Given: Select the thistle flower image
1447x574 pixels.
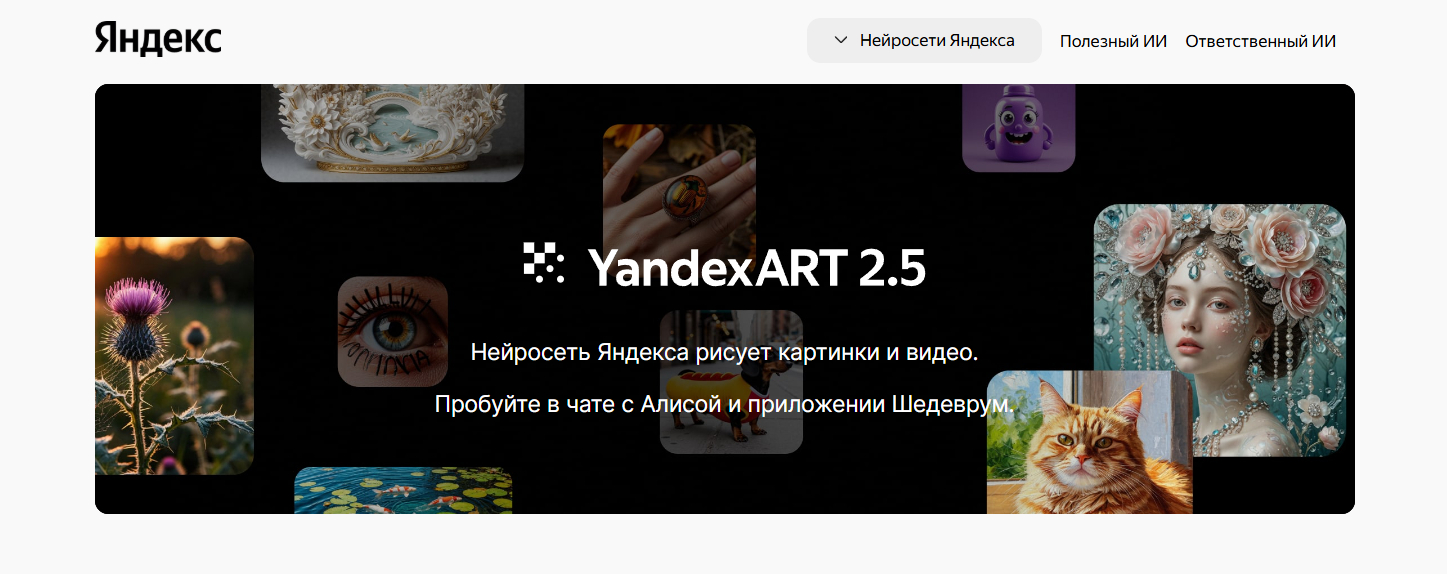Looking at the screenshot, I should click(x=174, y=355).
